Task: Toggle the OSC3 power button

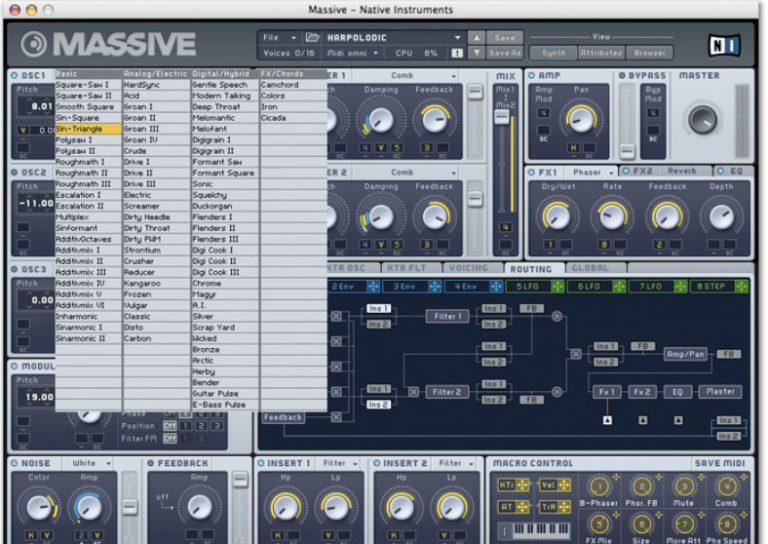Action: click(14, 269)
